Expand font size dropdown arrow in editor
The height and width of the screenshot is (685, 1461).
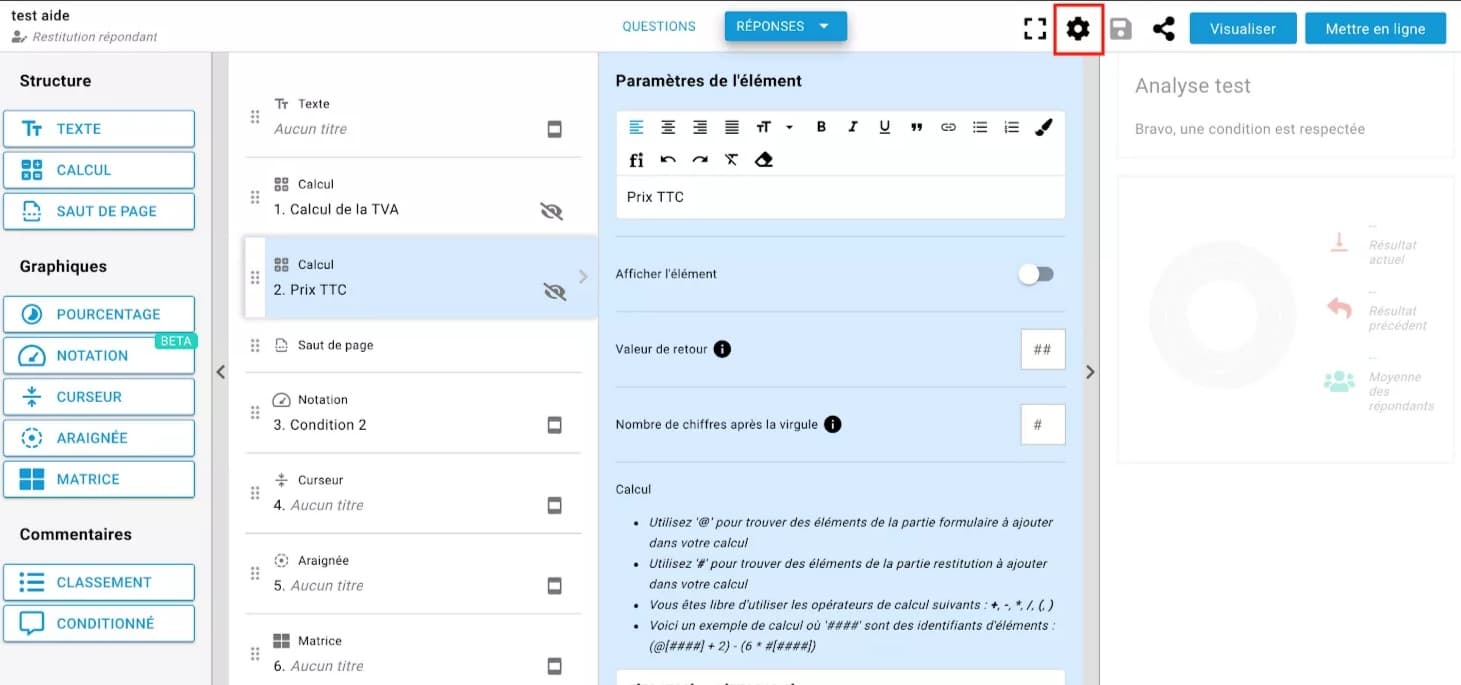click(789, 127)
